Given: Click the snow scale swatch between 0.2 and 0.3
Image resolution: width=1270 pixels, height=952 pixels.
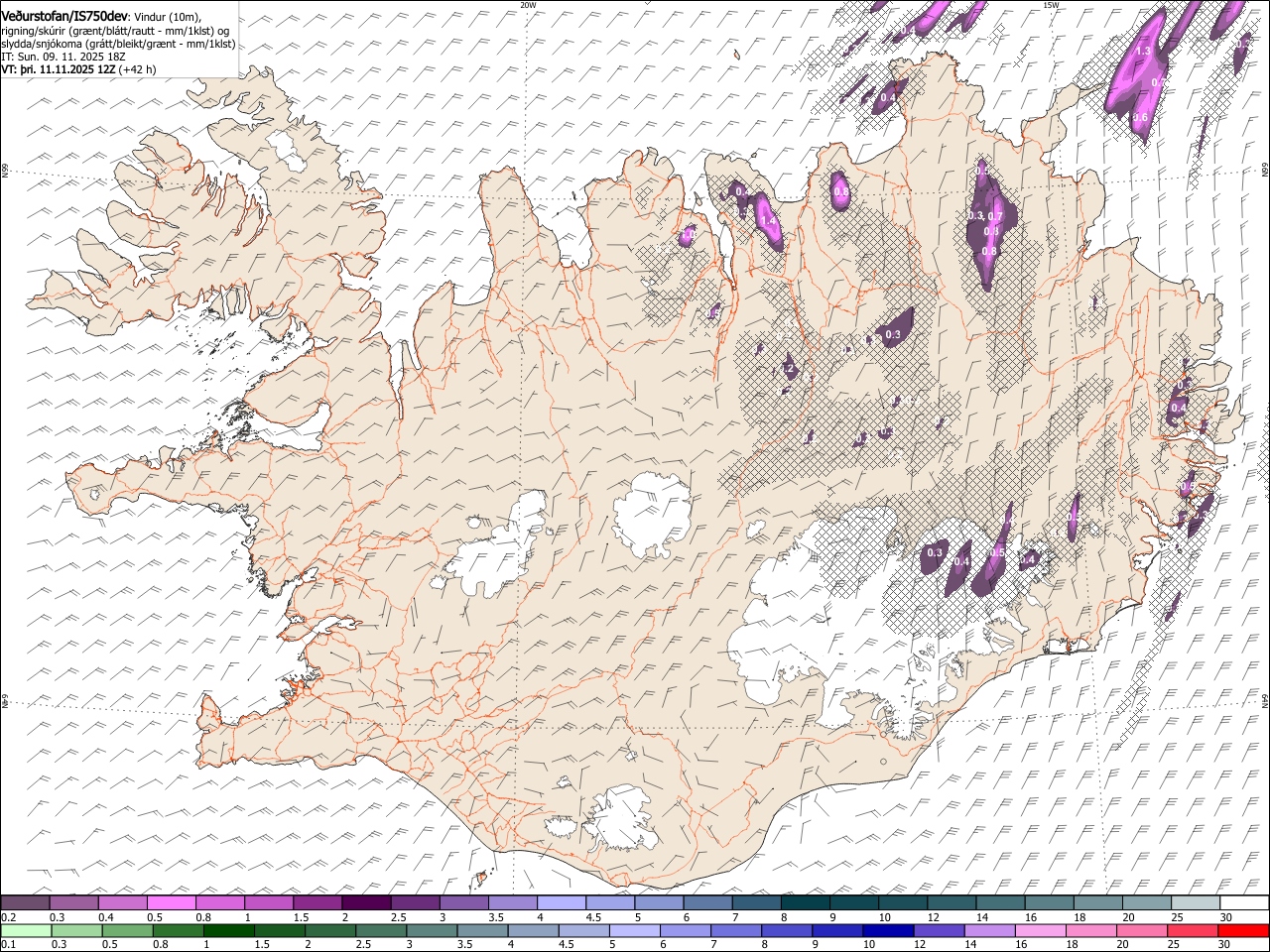Looking at the screenshot, I should [x=26, y=902].
